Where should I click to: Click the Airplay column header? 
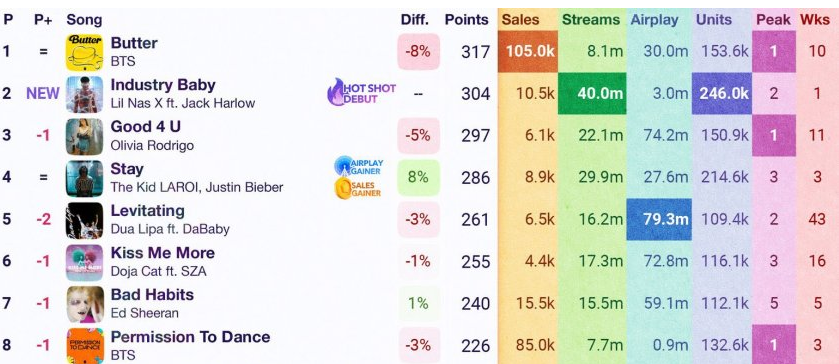coord(654,20)
